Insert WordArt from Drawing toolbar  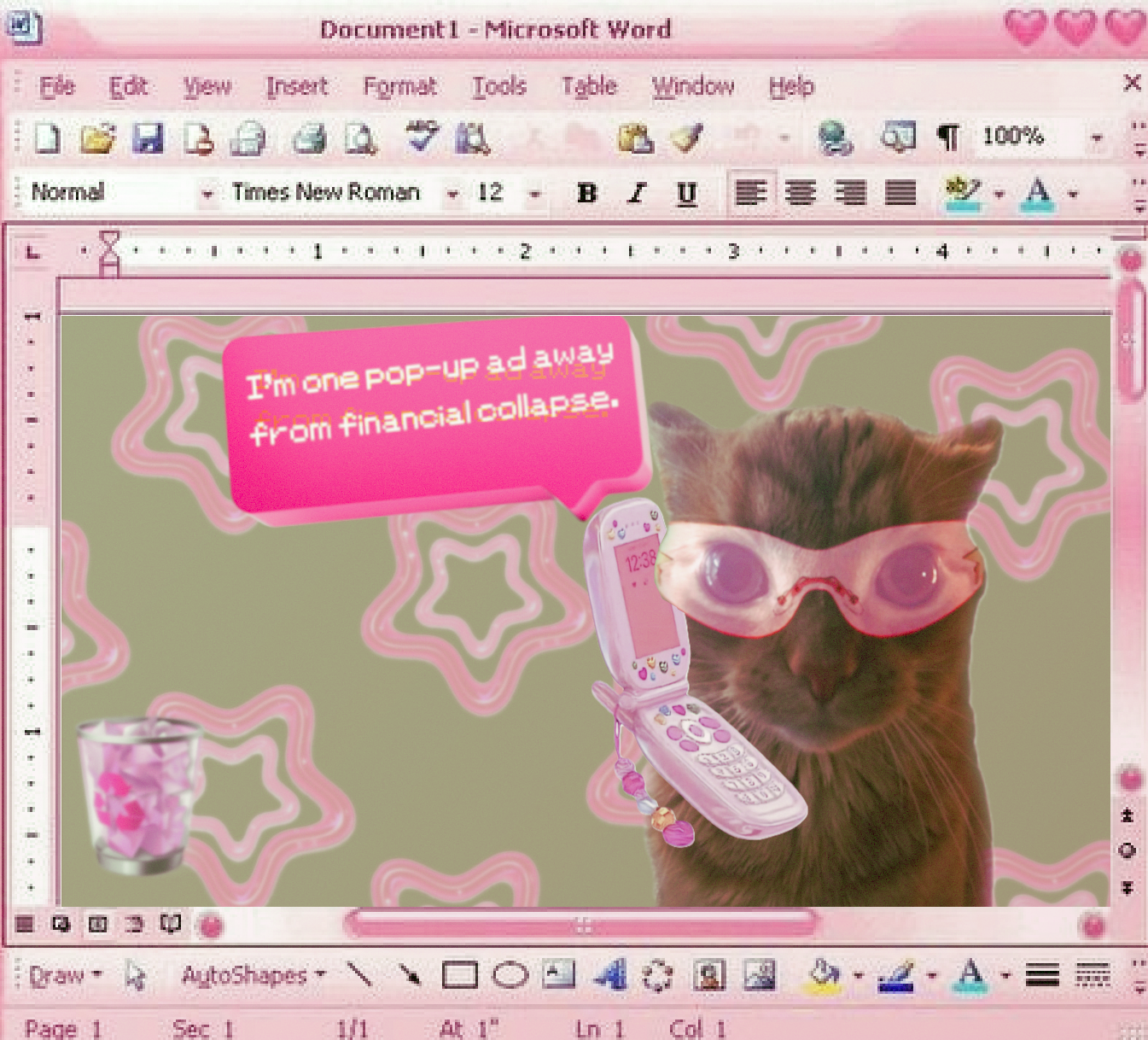pyautogui.click(x=609, y=974)
